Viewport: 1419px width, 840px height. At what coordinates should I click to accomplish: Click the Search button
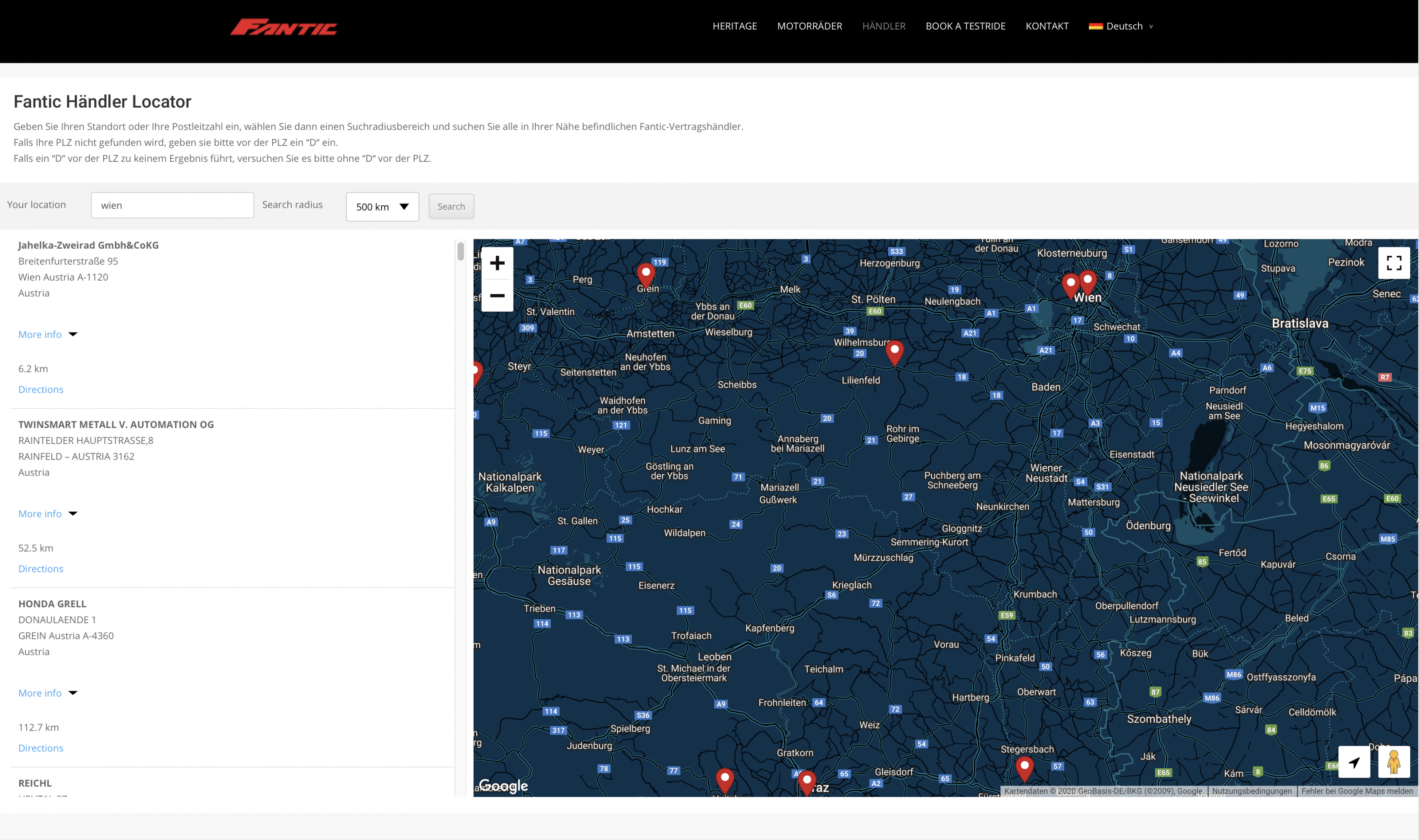[x=451, y=207]
